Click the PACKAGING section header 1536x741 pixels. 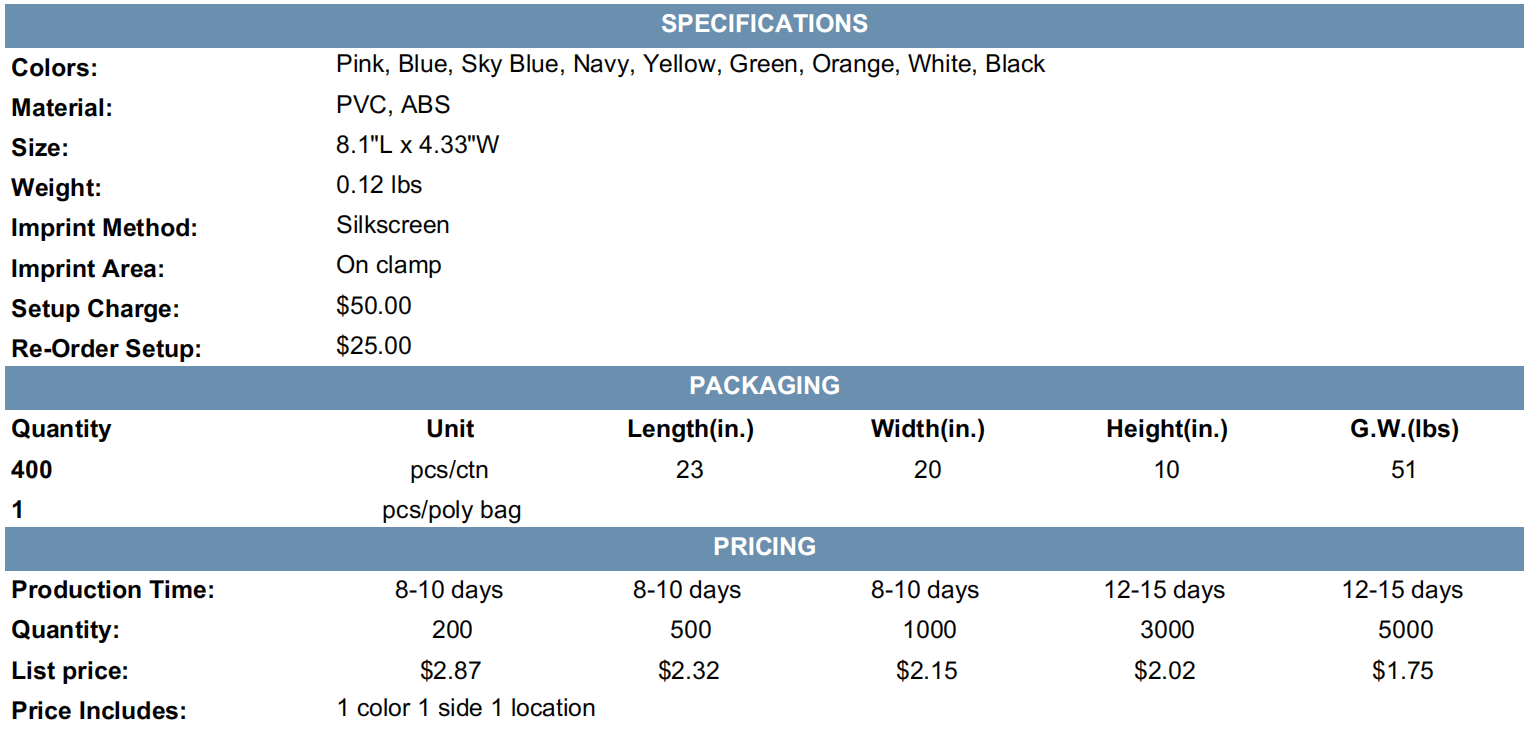click(x=765, y=386)
